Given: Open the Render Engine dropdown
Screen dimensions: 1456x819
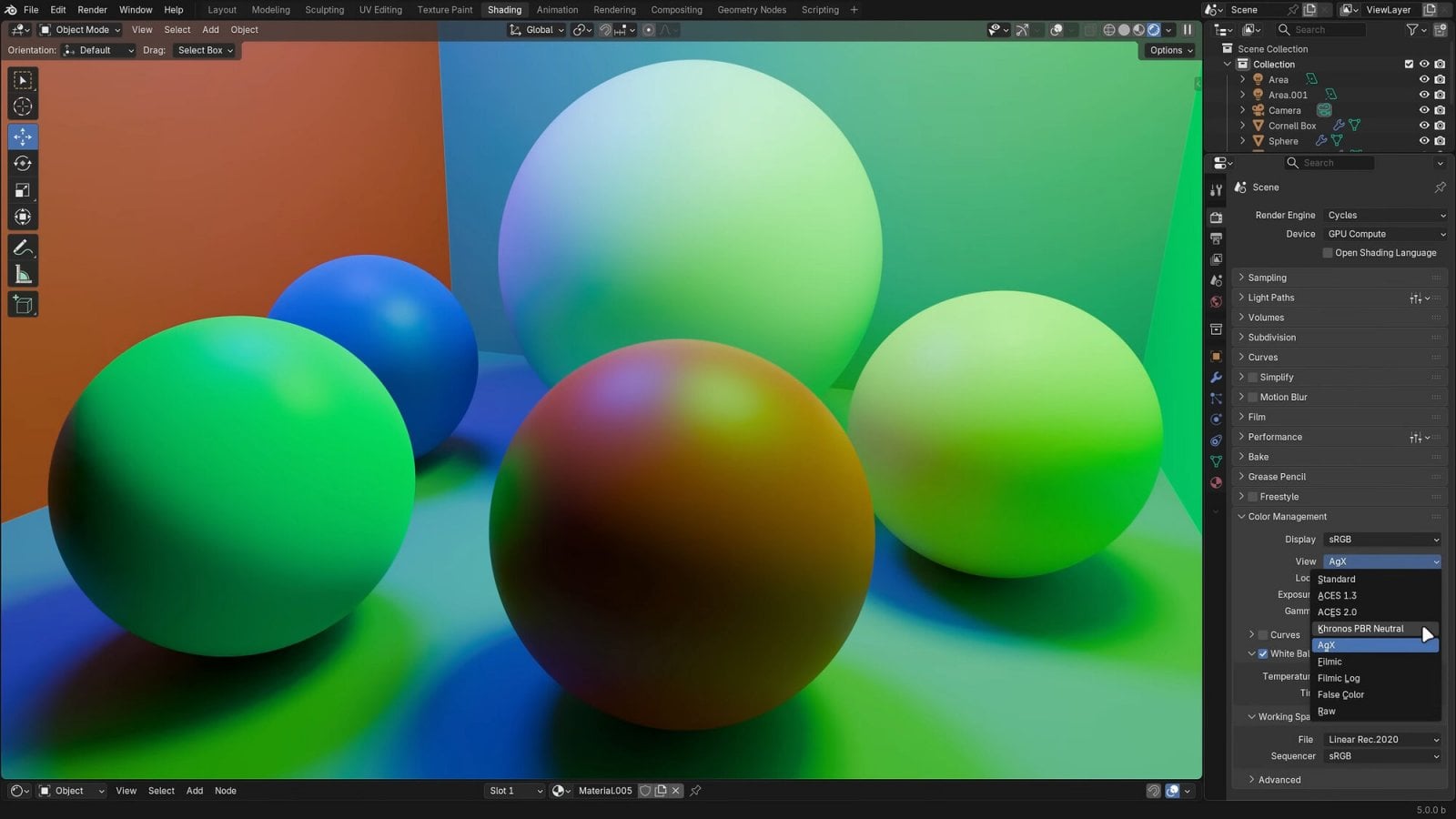Looking at the screenshot, I should [x=1384, y=215].
